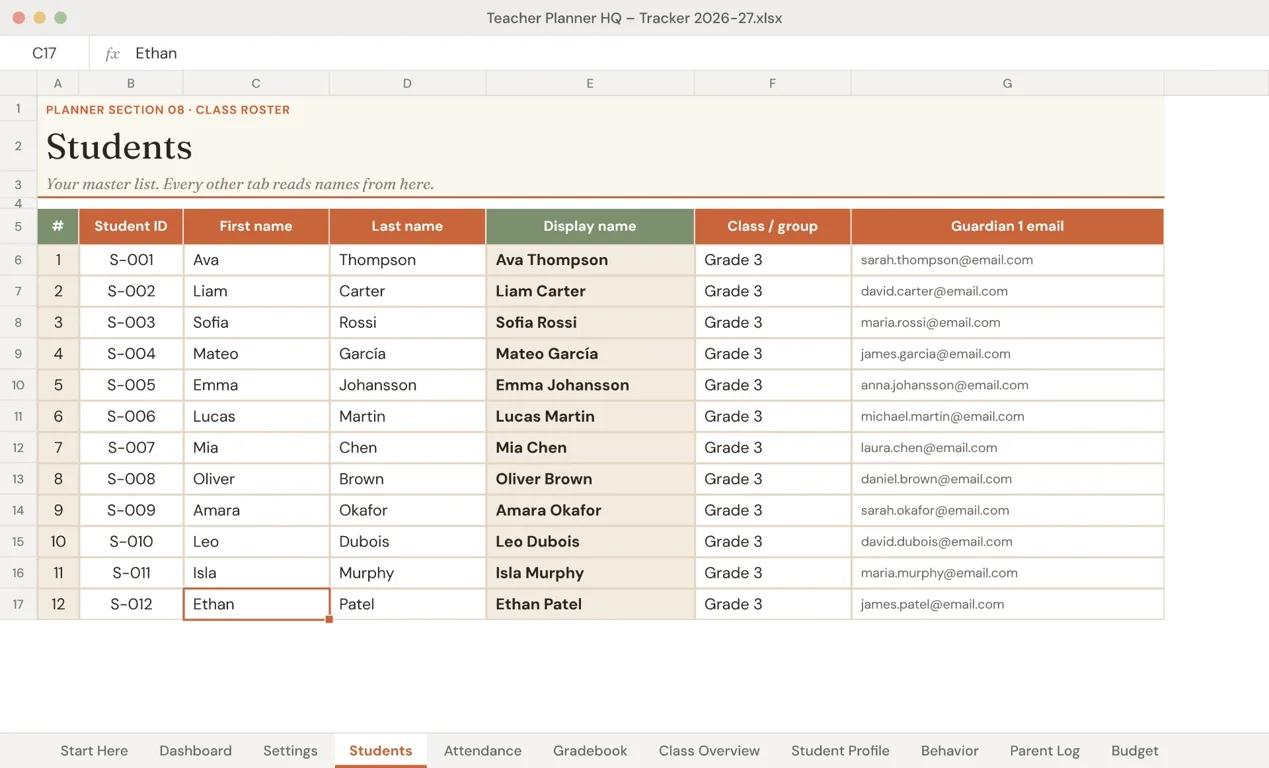
Task: Click the Class / group heading cell
Action: click(772, 226)
